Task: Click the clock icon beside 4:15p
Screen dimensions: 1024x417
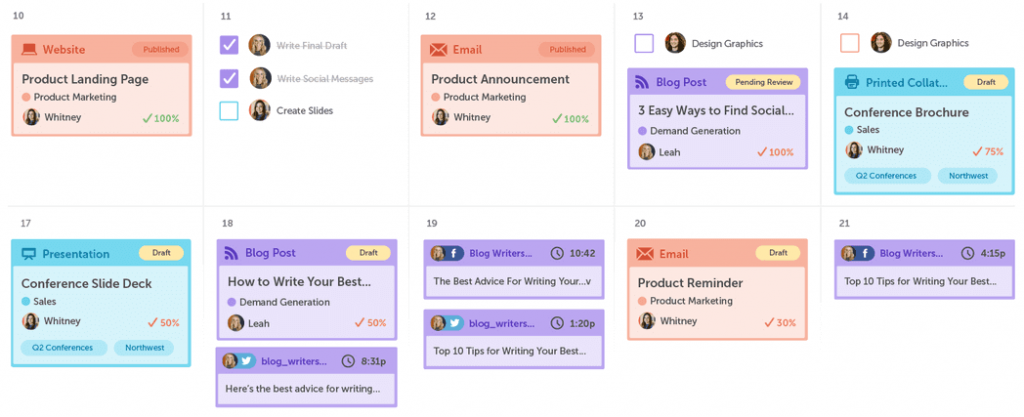Action: click(966, 253)
